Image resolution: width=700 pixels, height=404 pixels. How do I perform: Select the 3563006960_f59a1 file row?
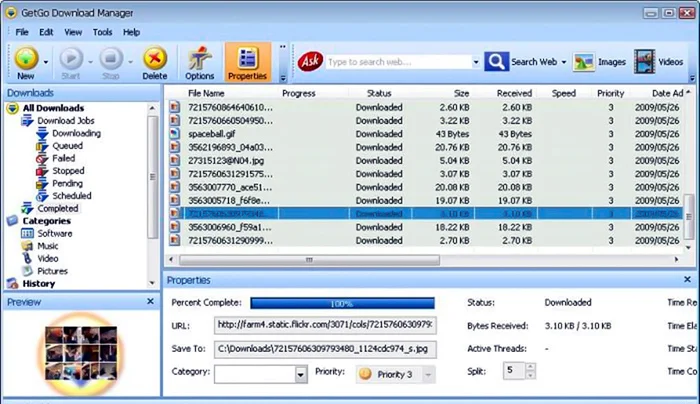pos(424,227)
